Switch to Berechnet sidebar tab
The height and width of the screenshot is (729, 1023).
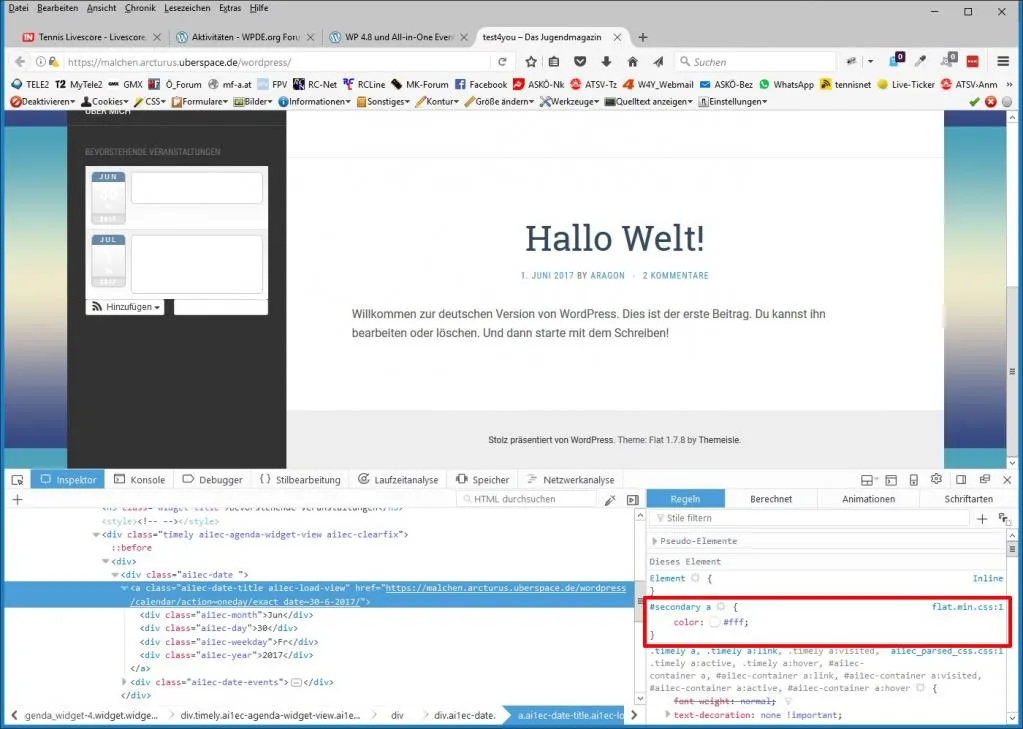[x=771, y=499]
